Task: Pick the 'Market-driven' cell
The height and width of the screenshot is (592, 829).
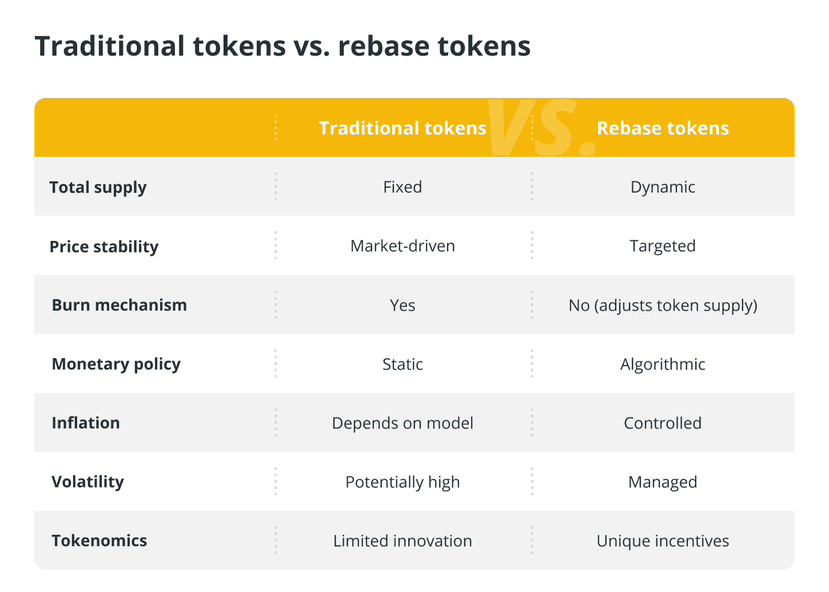Action: (x=402, y=246)
